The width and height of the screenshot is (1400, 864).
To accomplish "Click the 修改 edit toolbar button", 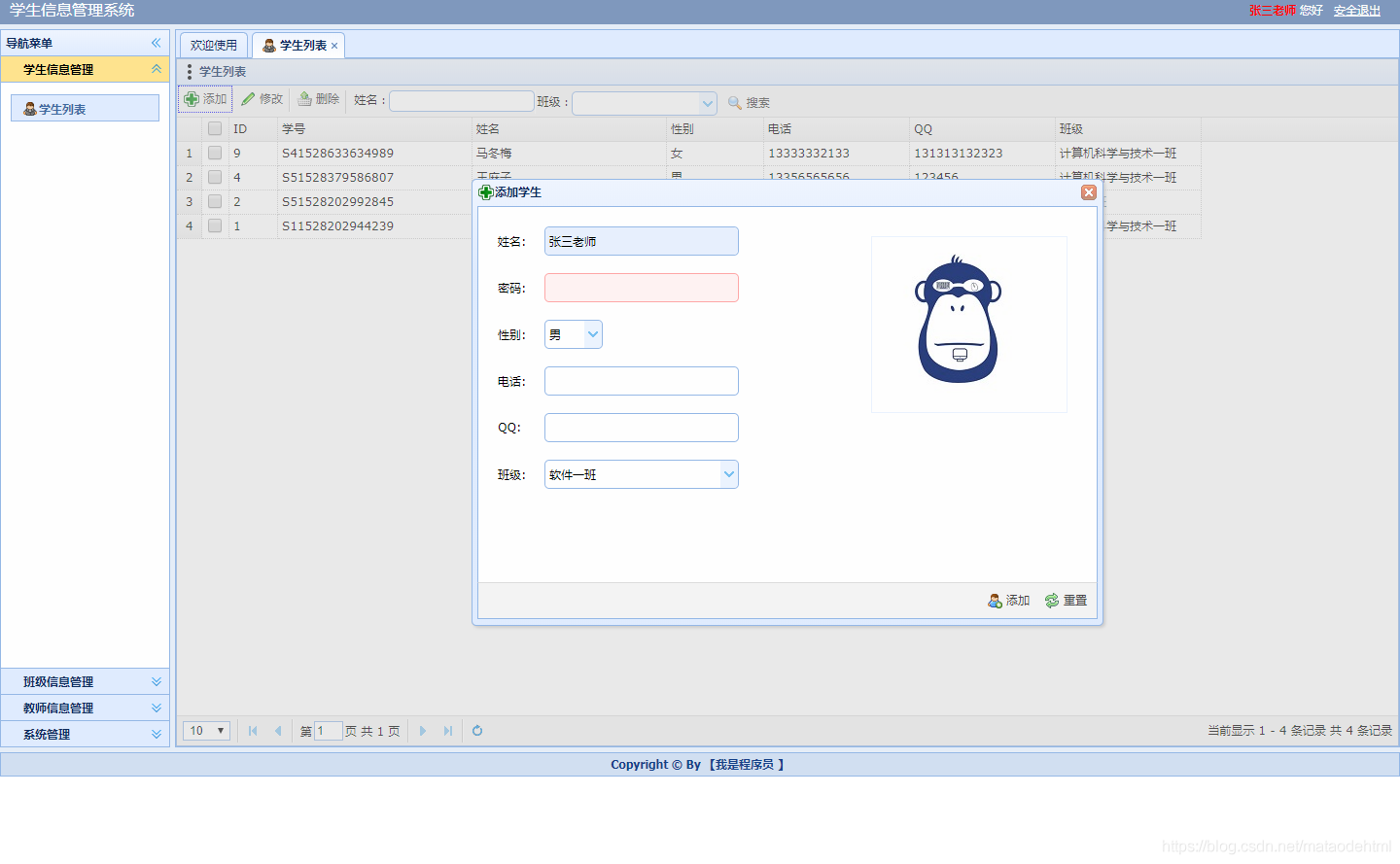I will click(x=262, y=99).
